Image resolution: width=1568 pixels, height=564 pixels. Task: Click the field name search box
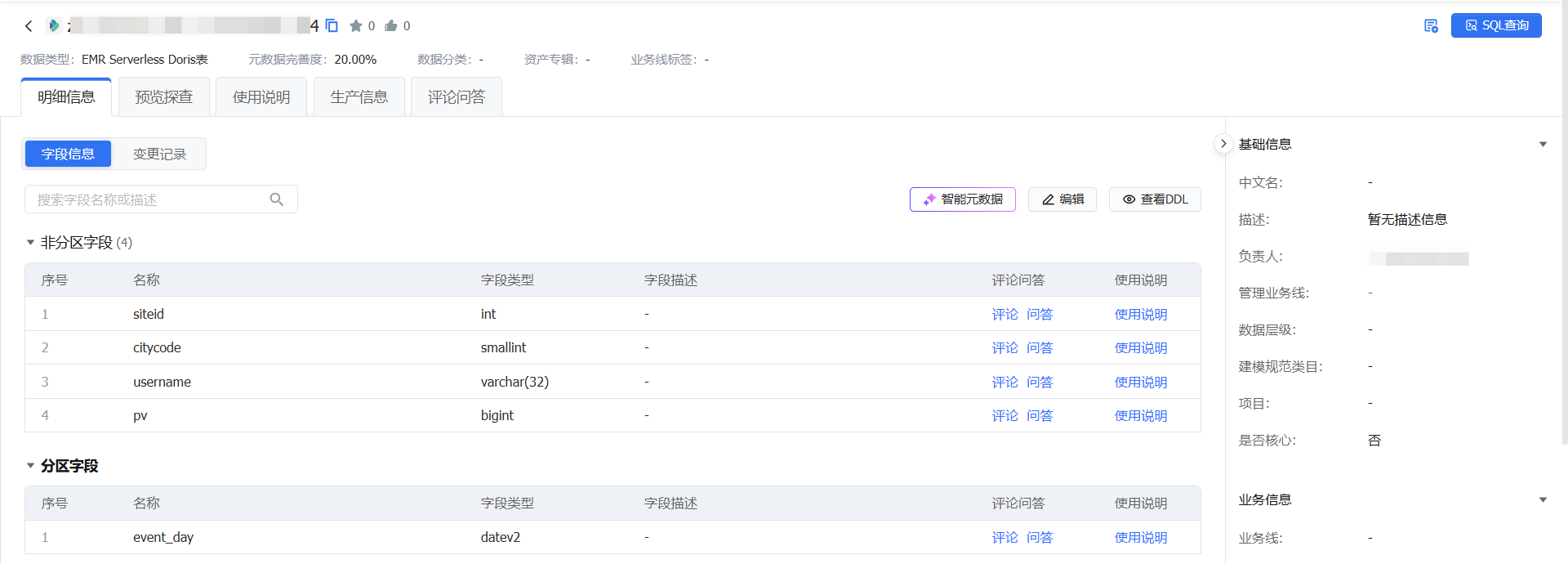161,199
